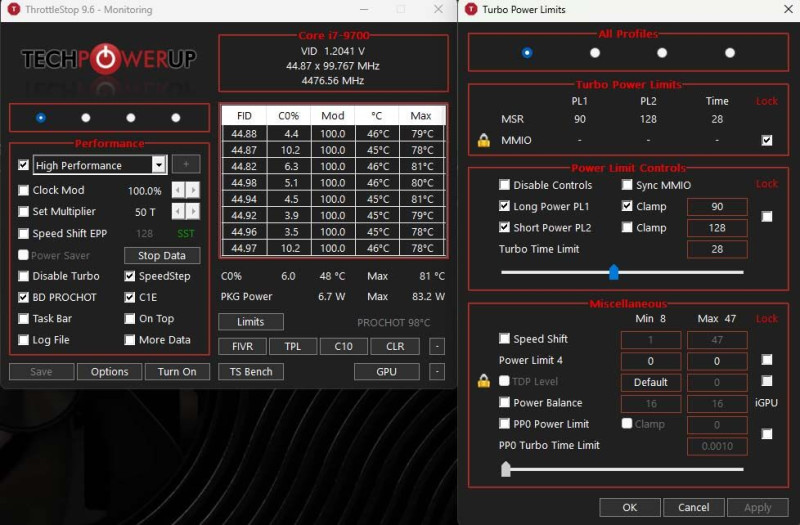800x525 pixels.
Task: Select third profile in ThrottleStop main window
Action: point(131,118)
